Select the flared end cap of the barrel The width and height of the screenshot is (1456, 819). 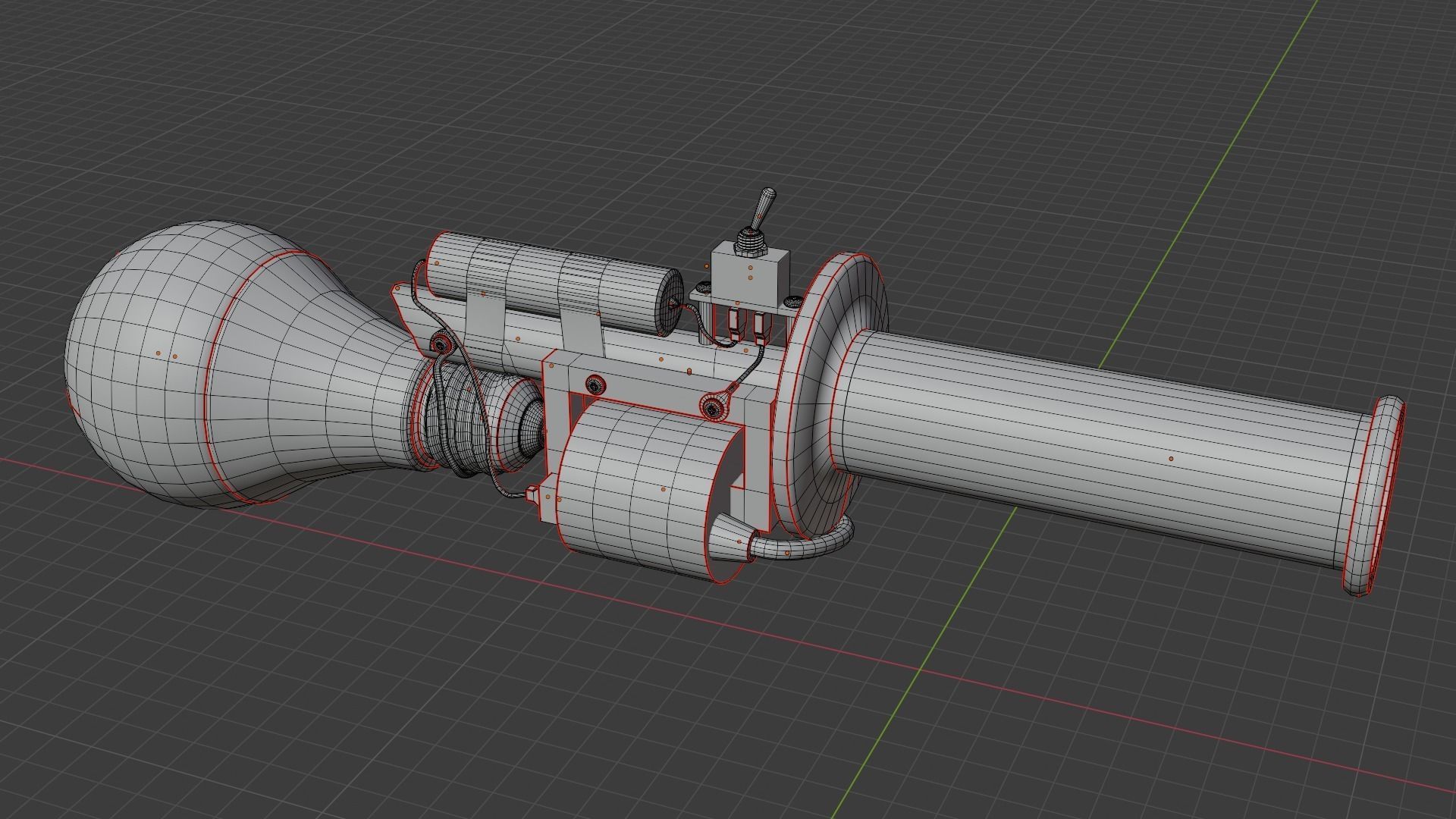[x=1374, y=497]
